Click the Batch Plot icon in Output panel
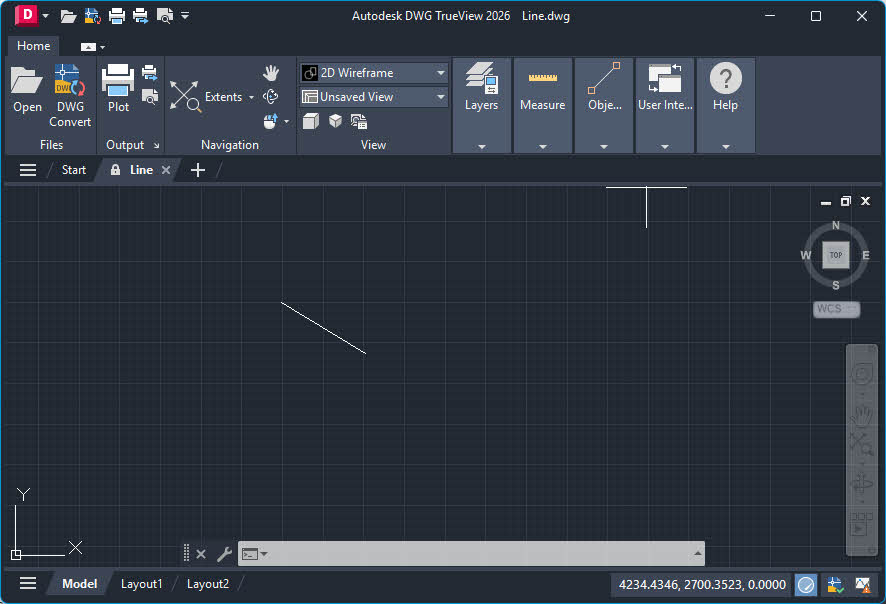Viewport: 886px width, 604px height. point(152,72)
